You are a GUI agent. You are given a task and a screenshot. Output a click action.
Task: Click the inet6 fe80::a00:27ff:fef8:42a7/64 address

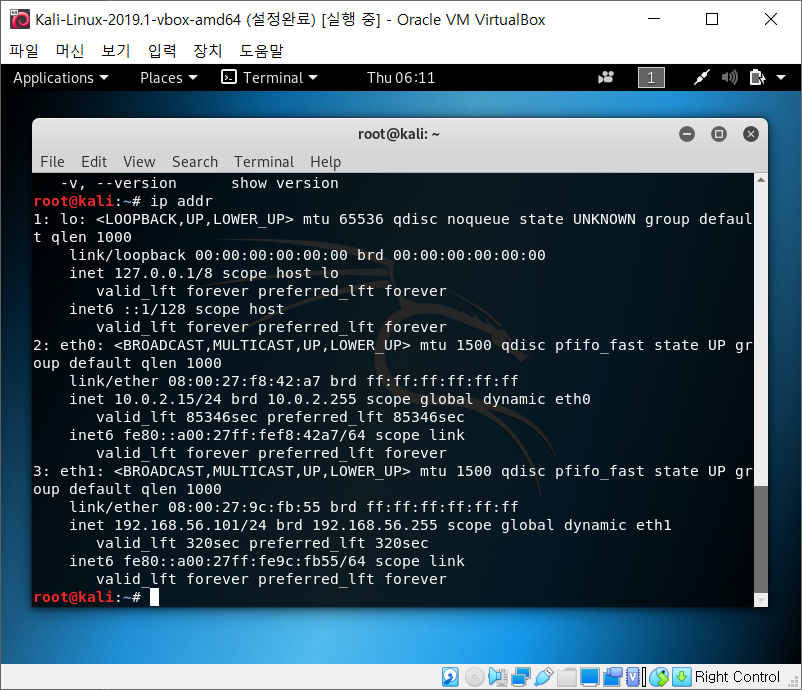pos(244,435)
